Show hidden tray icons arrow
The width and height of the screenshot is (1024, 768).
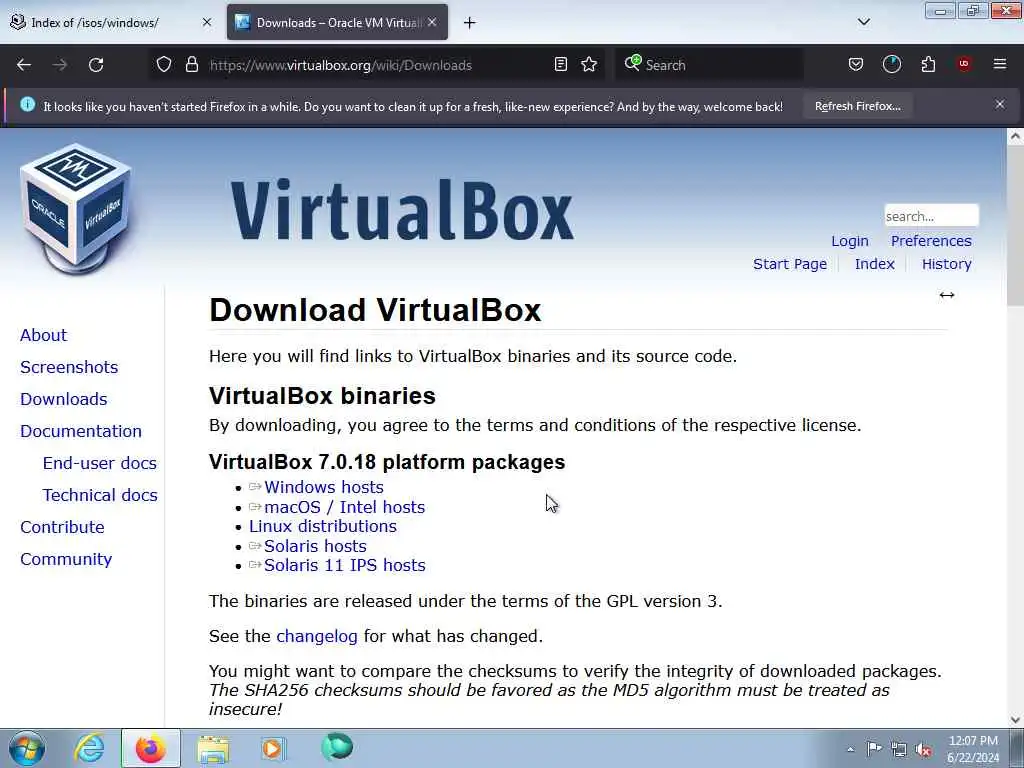tap(850, 750)
